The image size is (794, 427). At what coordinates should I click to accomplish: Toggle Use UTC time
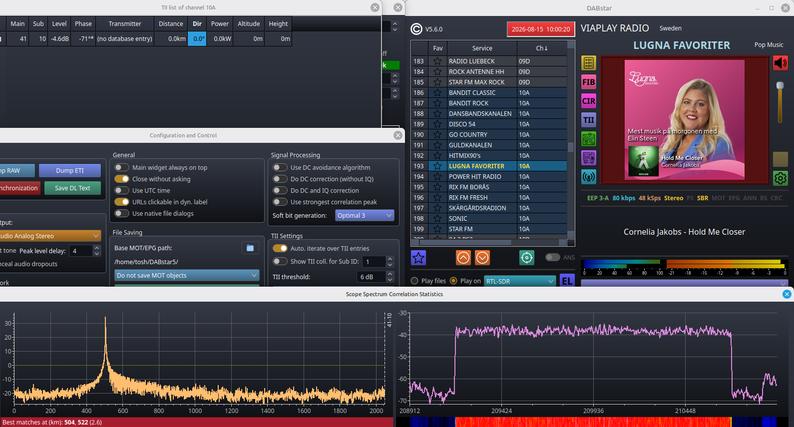121,190
